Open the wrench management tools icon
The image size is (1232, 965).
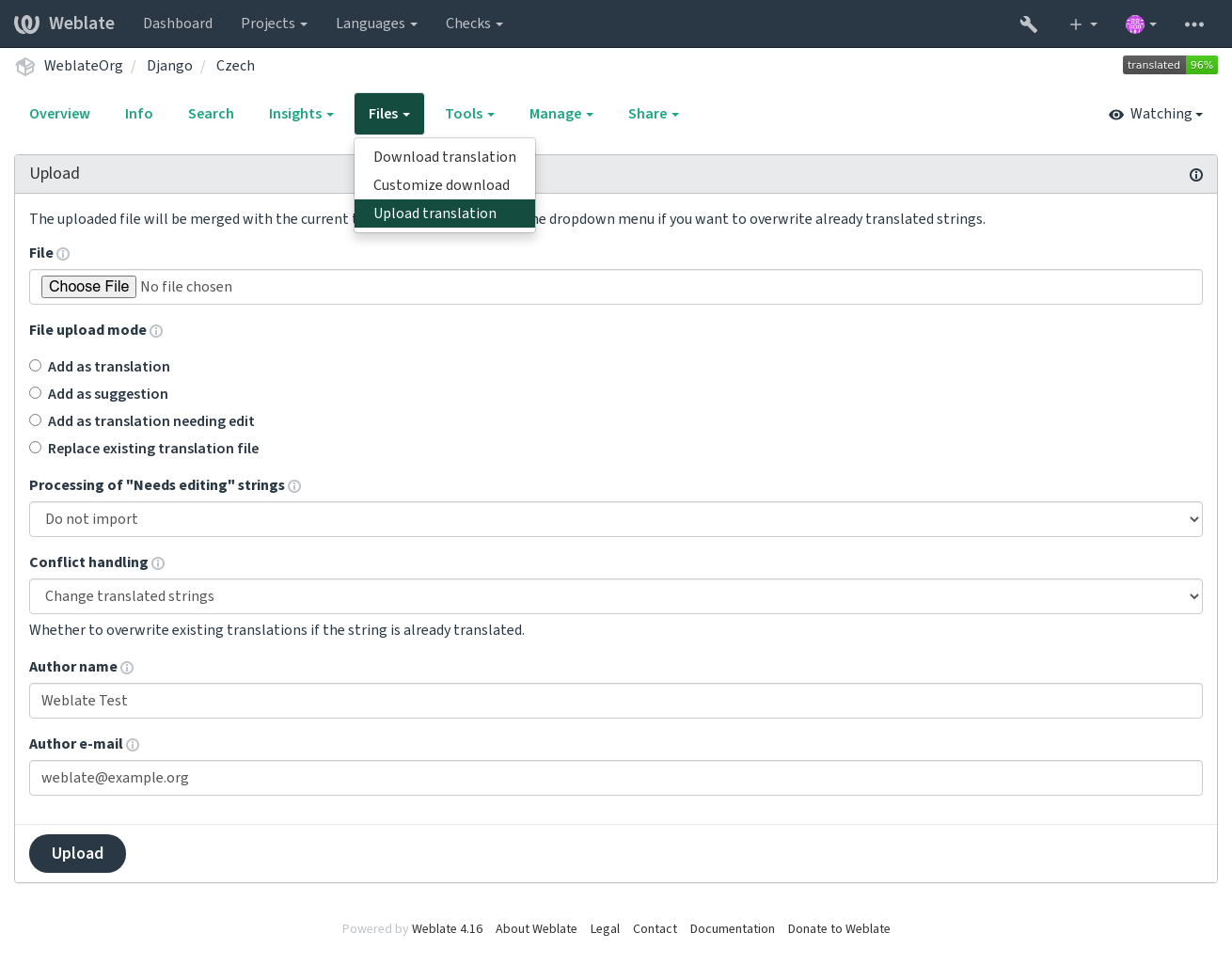(x=1029, y=24)
